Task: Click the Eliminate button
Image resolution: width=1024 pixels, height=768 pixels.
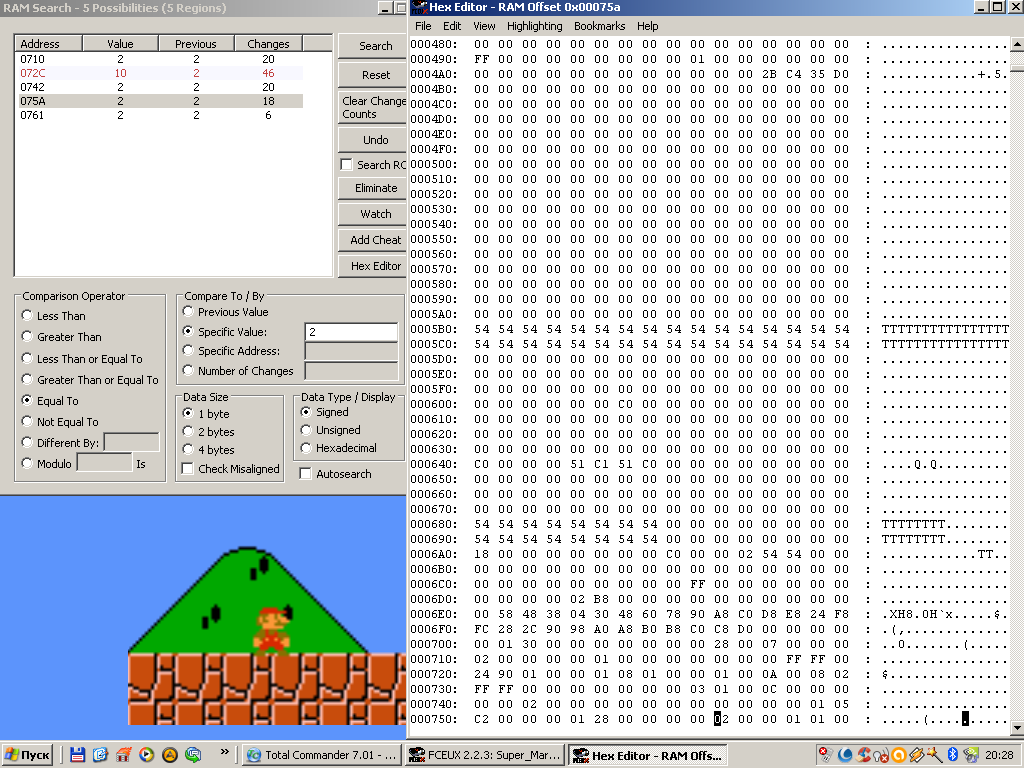Action: [373, 188]
